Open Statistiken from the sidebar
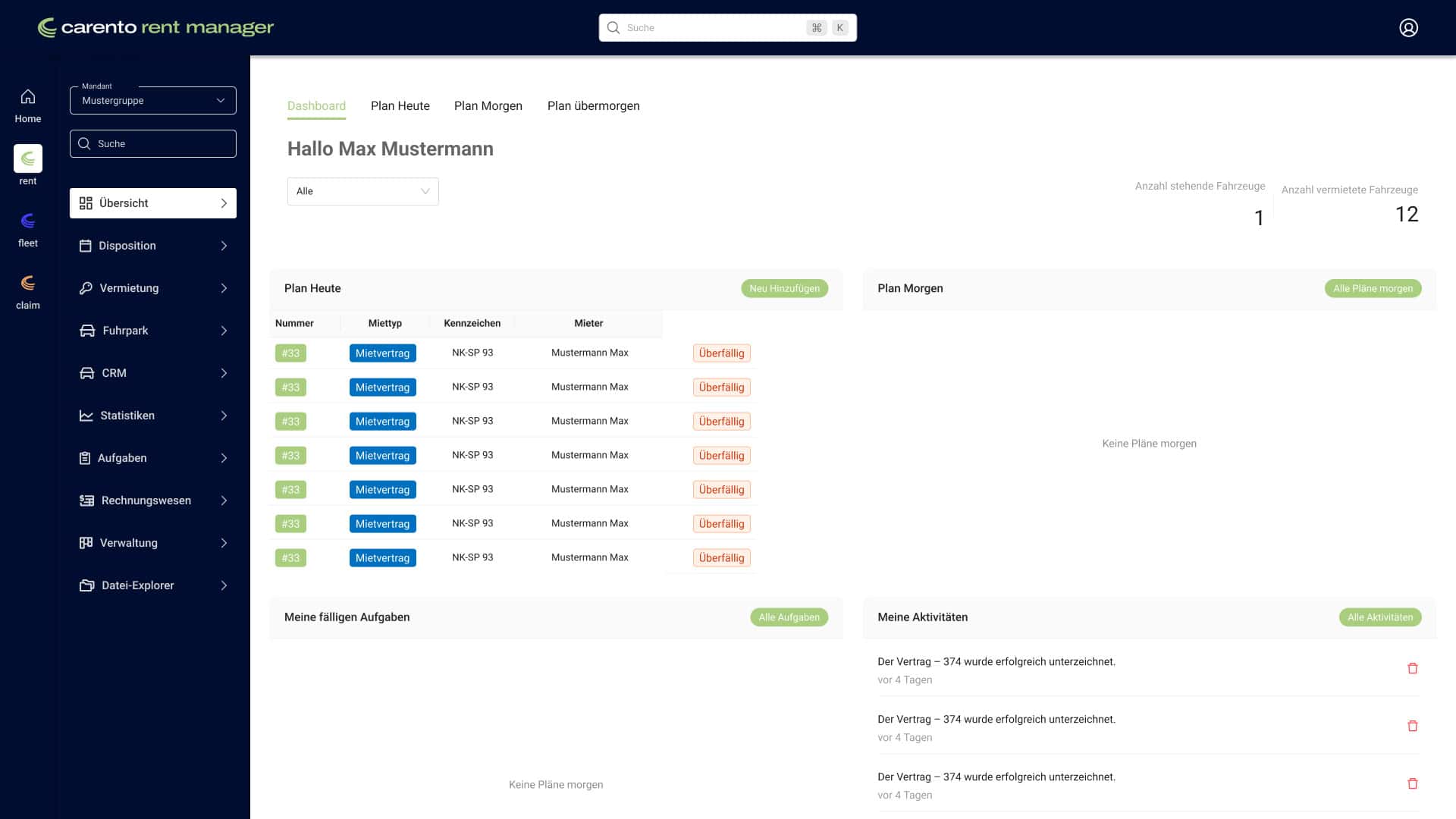 127,416
